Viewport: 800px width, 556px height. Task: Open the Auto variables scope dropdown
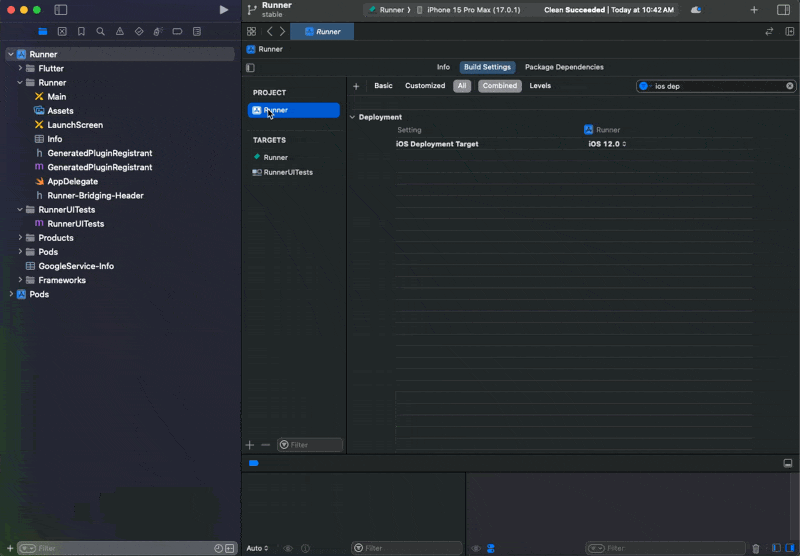[x=257, y=548]
